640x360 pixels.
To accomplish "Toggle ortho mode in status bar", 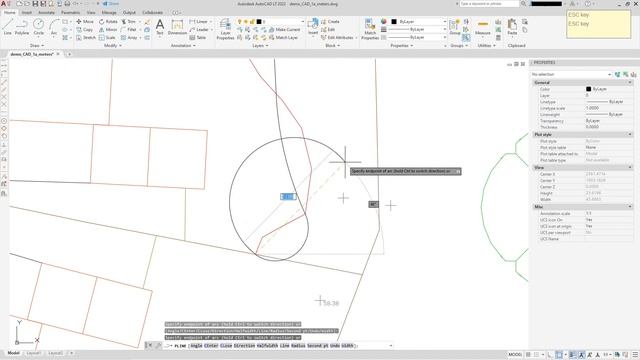I will pos(551,354).
